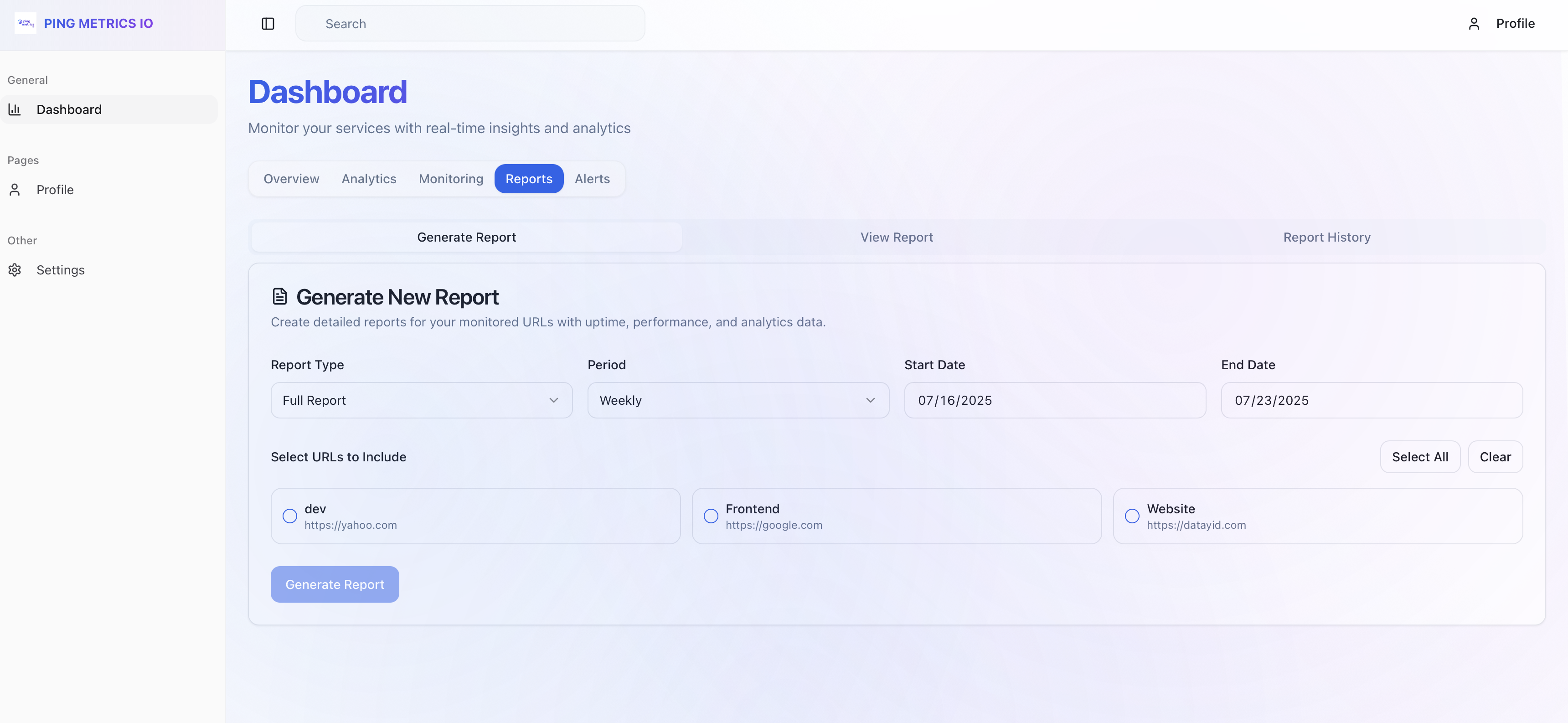1568x723 pixels.
Task: Expand the Period Weekly dropdown
Action: click(x=738, y=400)
